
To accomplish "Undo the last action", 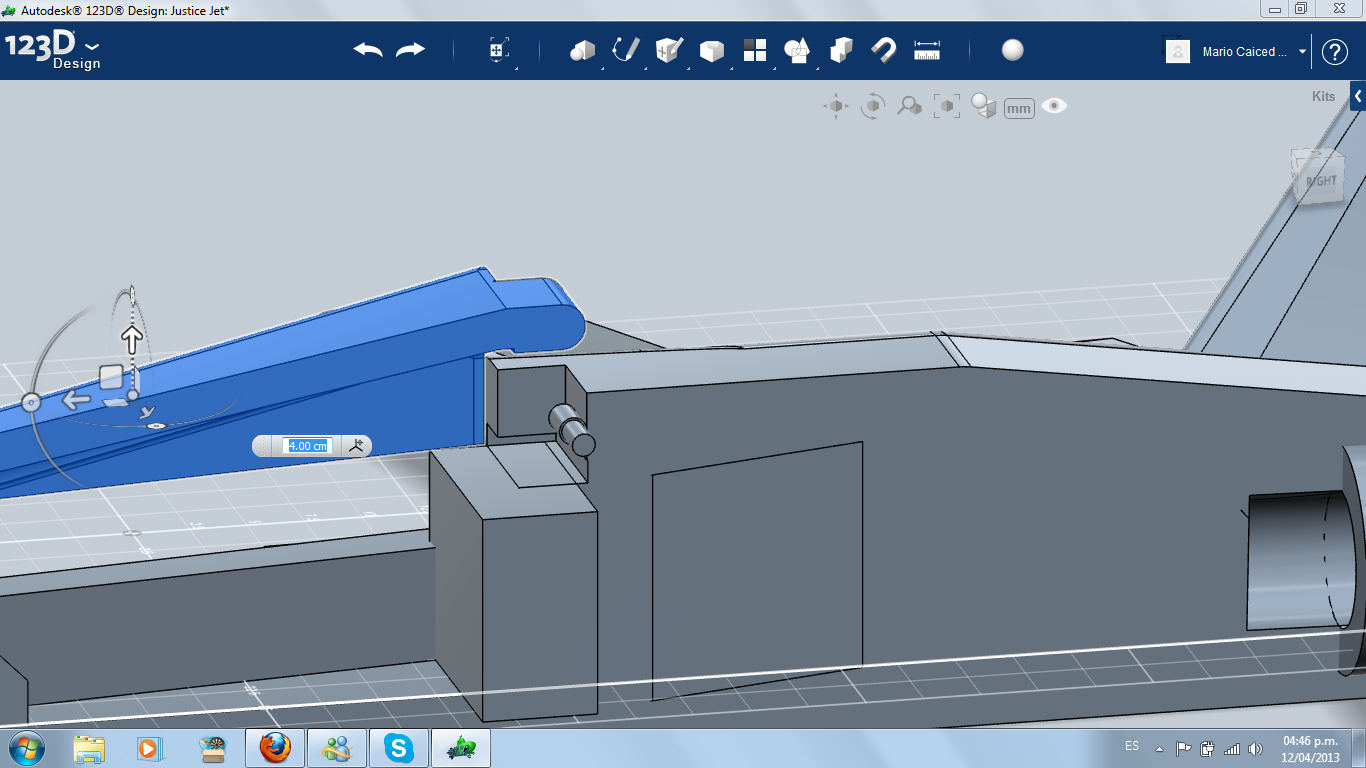I will pyautogui.click(x=368, y=50).
